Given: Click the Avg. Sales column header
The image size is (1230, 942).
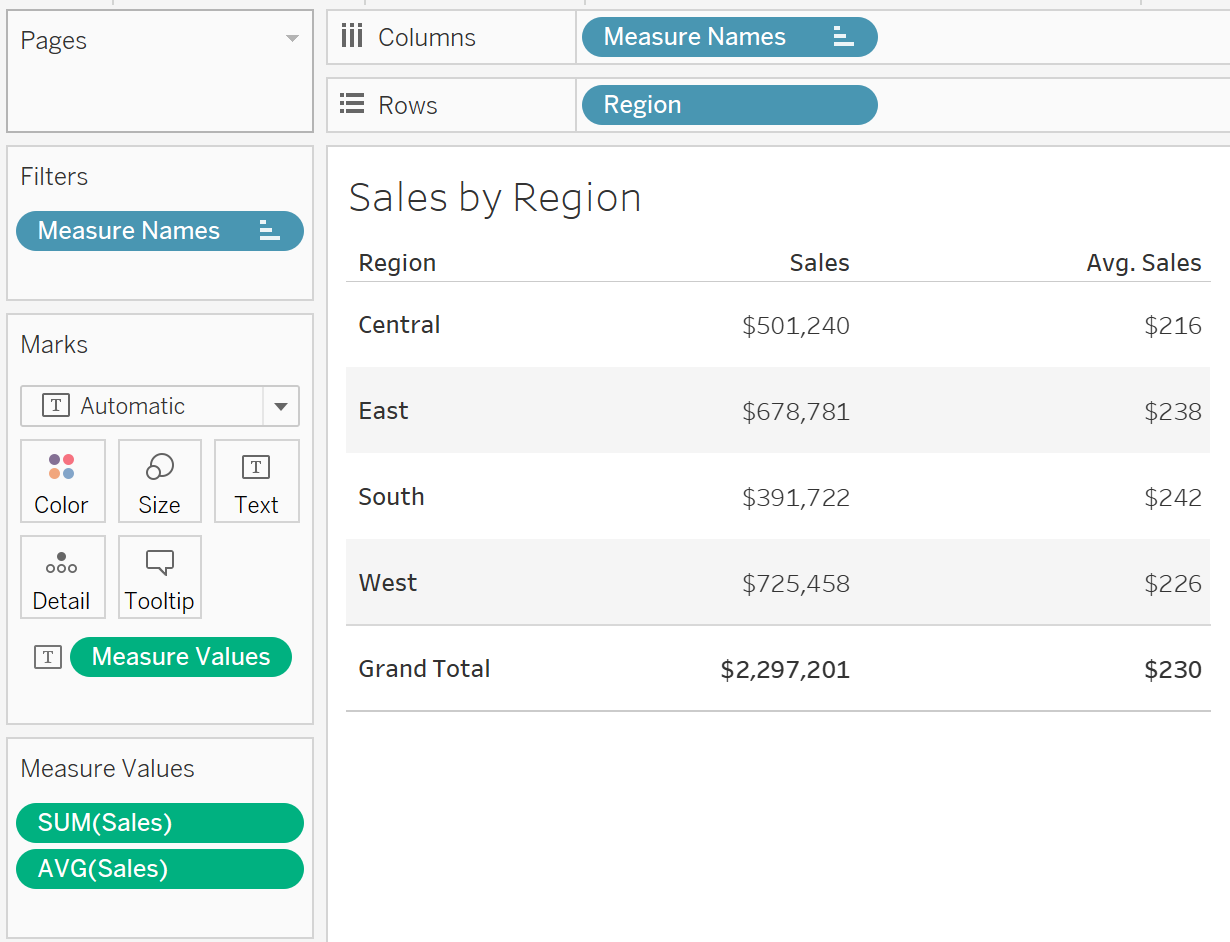Looking at the screenshot, I should point(1144,263).
